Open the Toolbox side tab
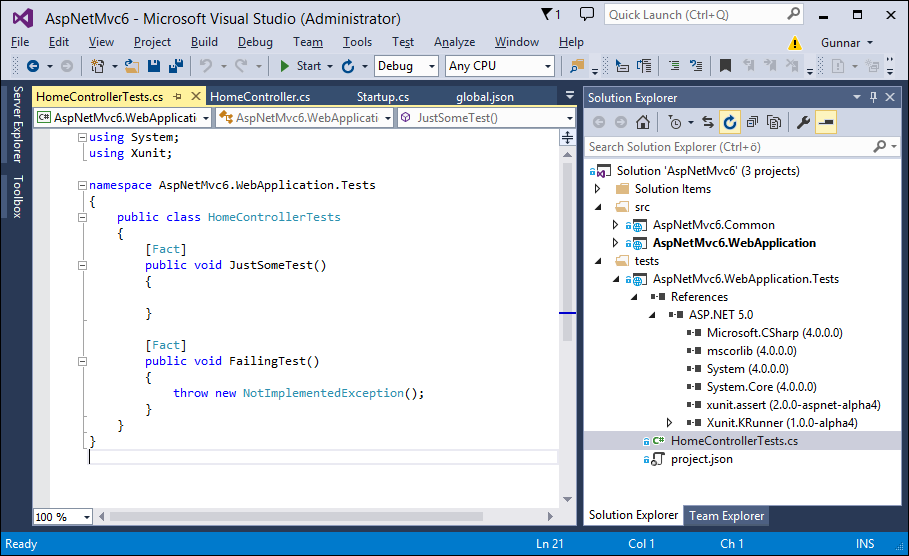 coord(18,197)
